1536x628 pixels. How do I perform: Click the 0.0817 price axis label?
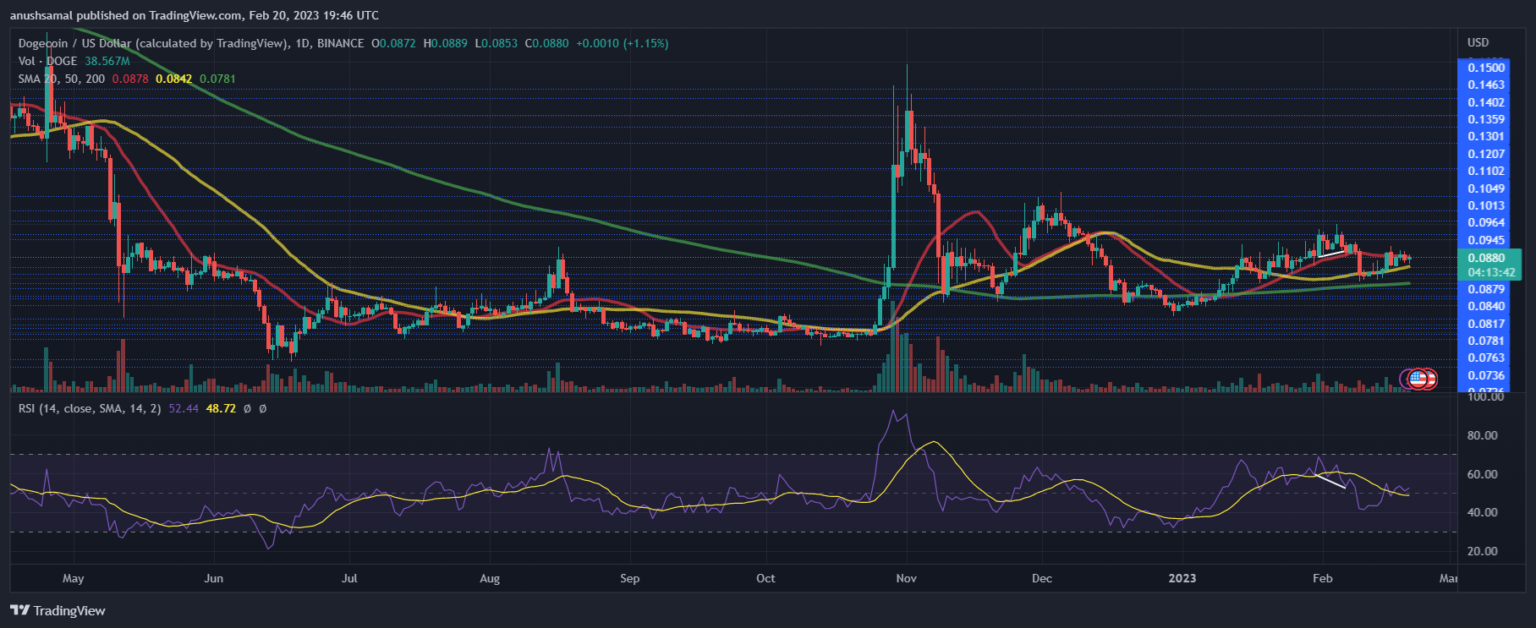1486,324
